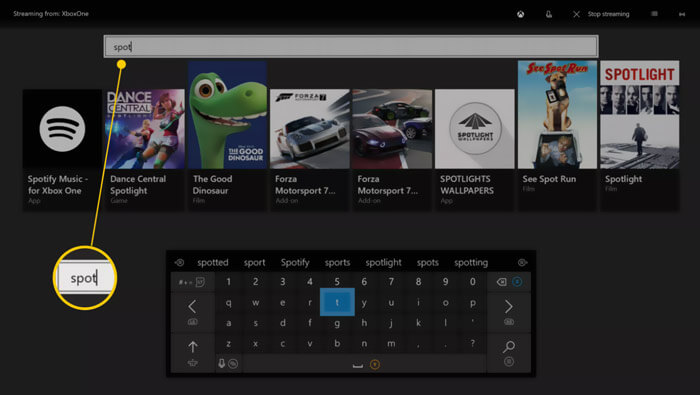The image size is (700, 395).
Task: Click the 5 number key
Action: click(337, 282)
